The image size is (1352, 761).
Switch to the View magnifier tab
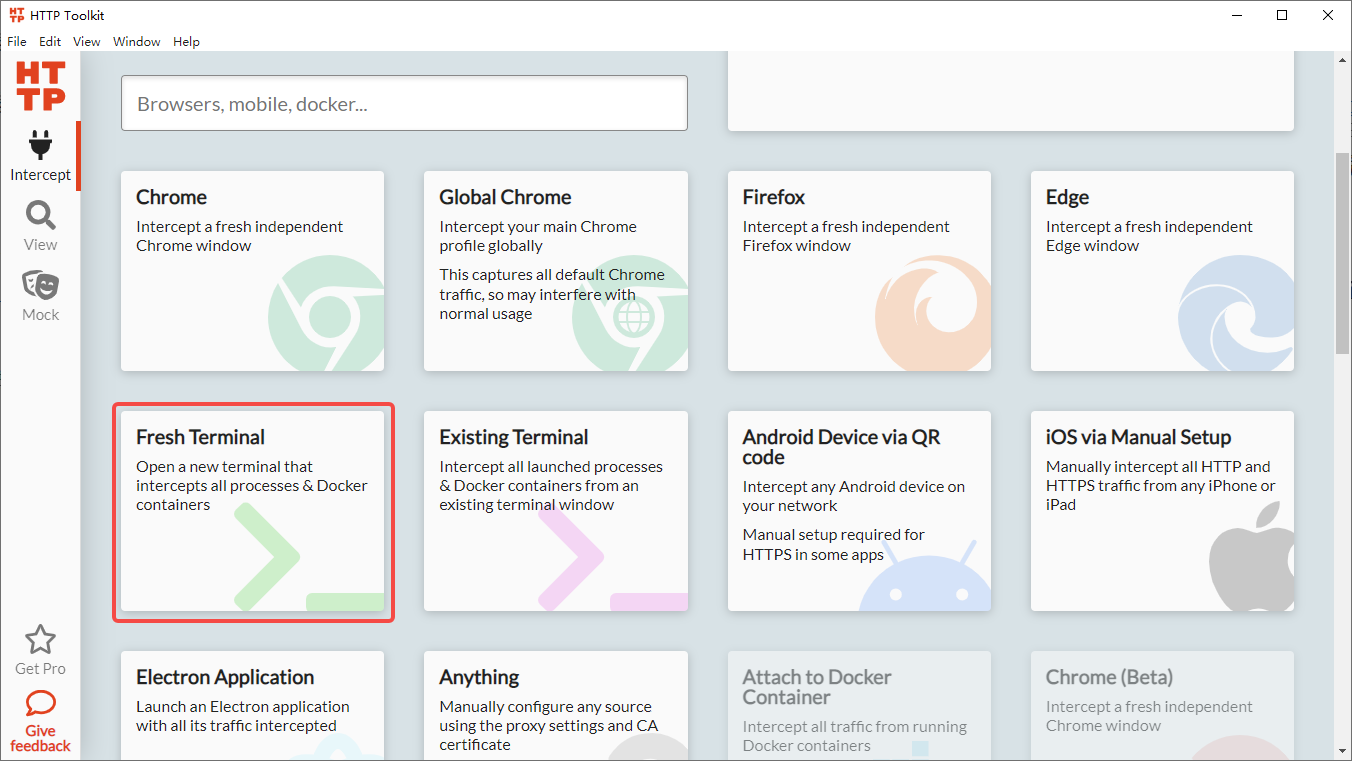tap(40, 226)
